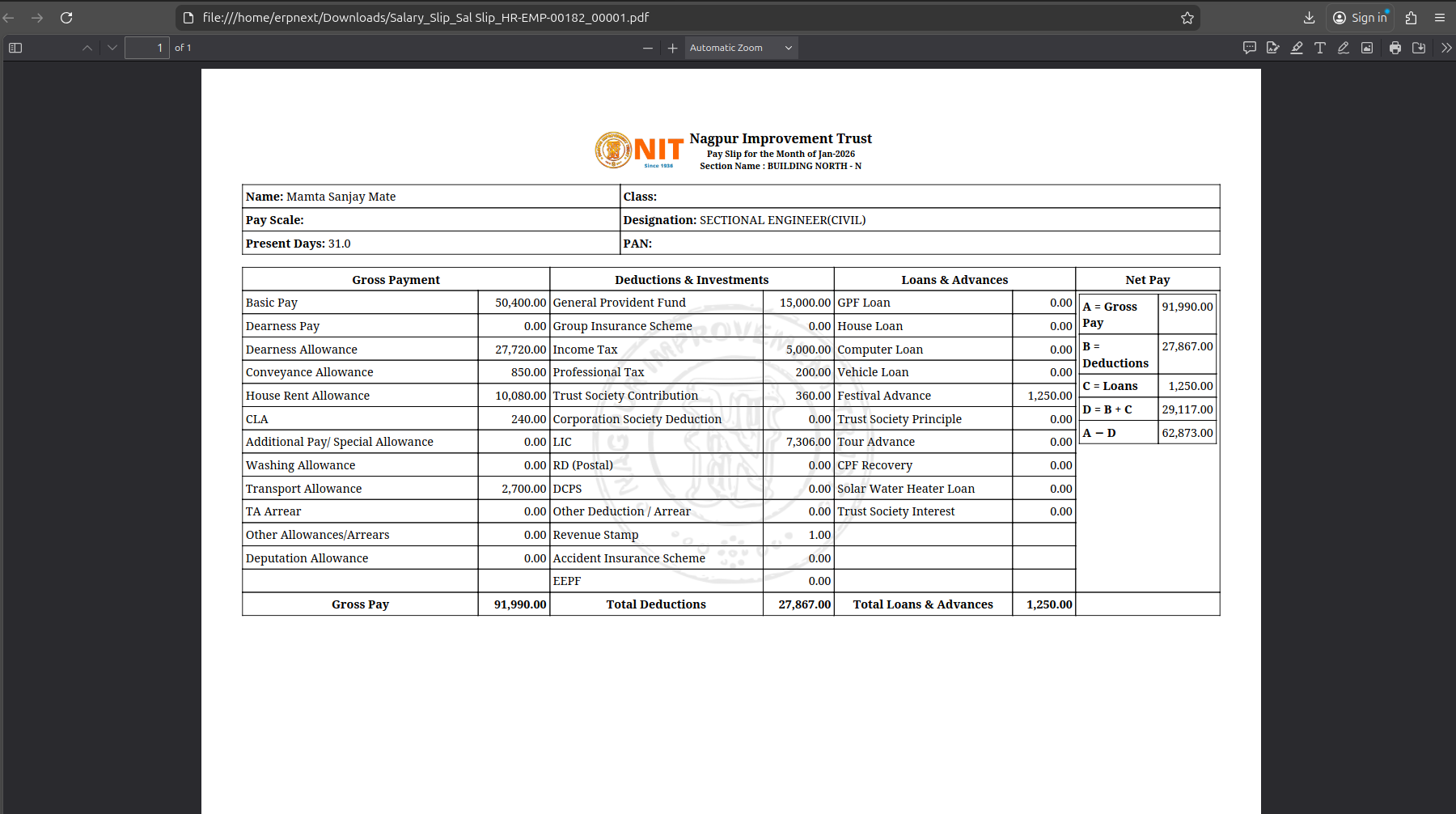Image resolution: width=1456 pixels, height=814 pixels.
Task: Add a comment annotation
Action: 1250,48
